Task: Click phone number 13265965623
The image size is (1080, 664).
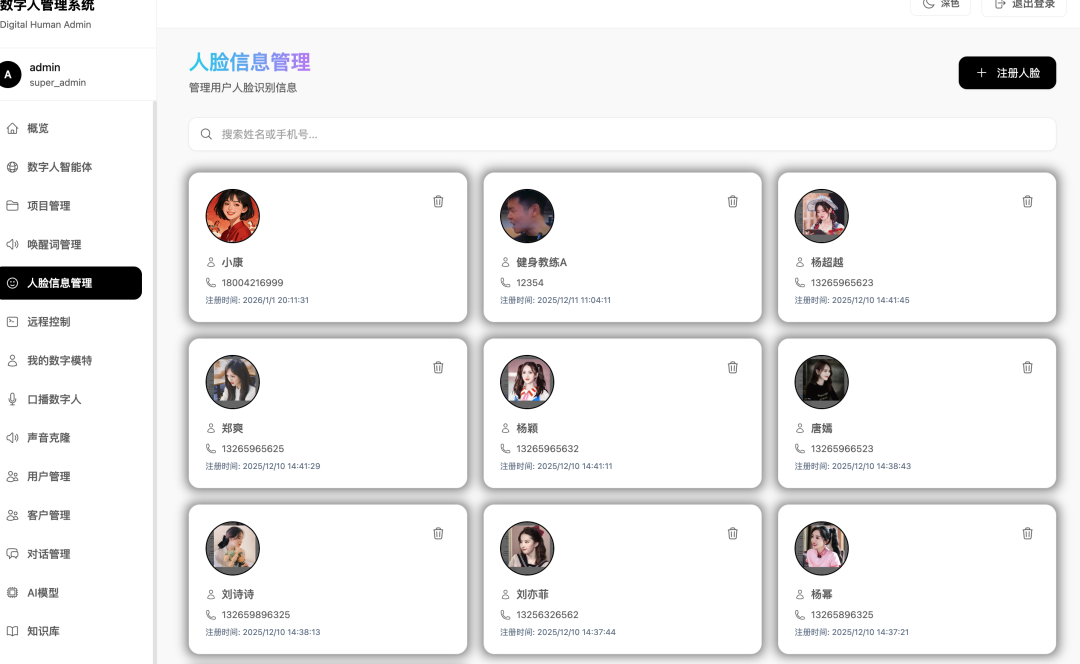Action: pyautogui.click(x=842, y=282)
